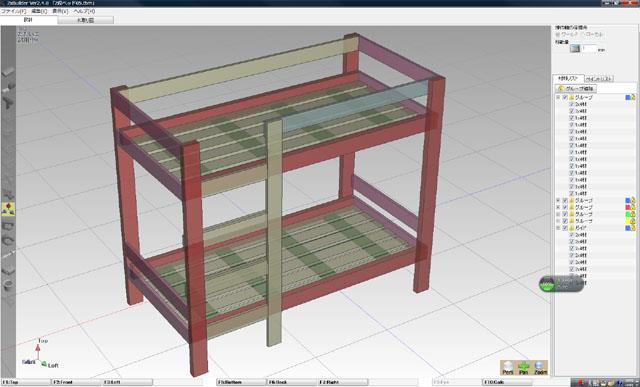Activate the green Pan arrow icon

tap(524, 367)
